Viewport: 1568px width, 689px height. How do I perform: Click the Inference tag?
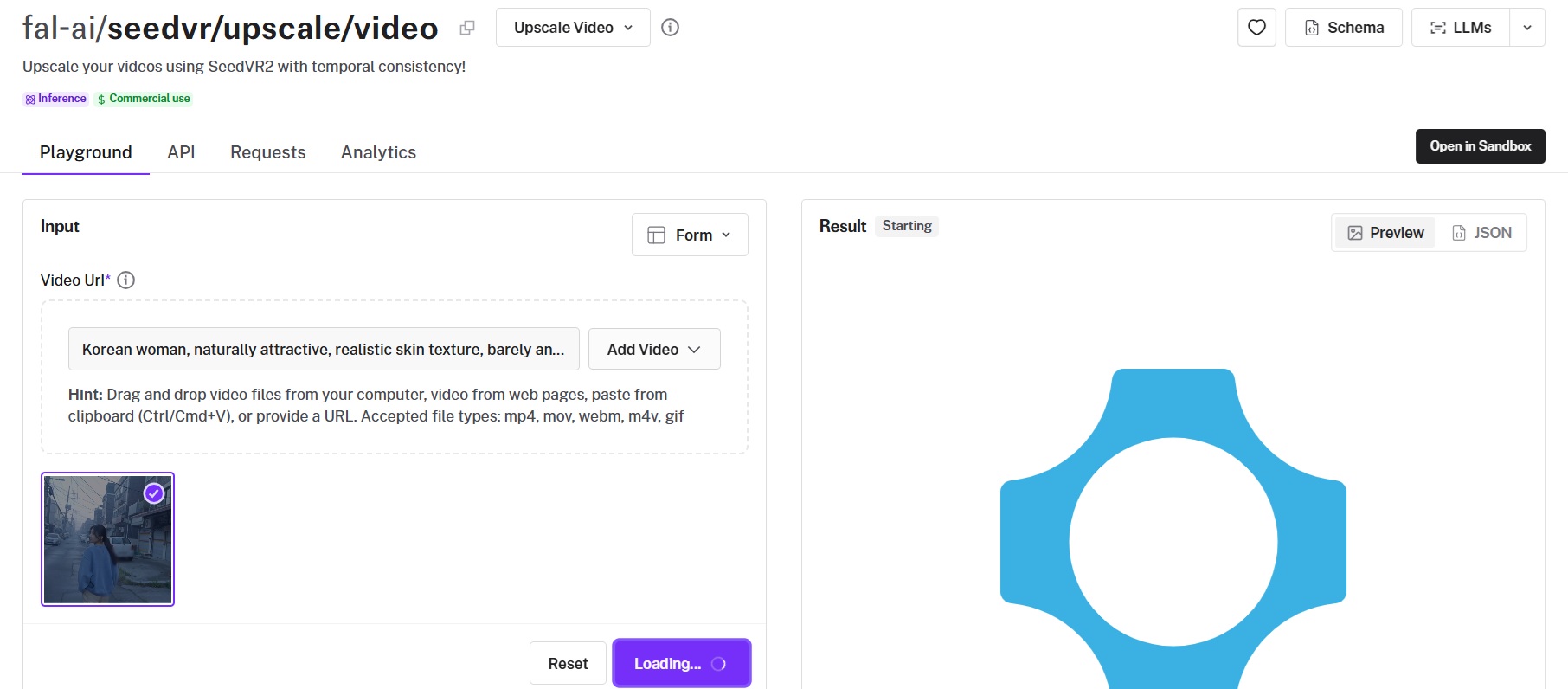click(x=55, y=99)
